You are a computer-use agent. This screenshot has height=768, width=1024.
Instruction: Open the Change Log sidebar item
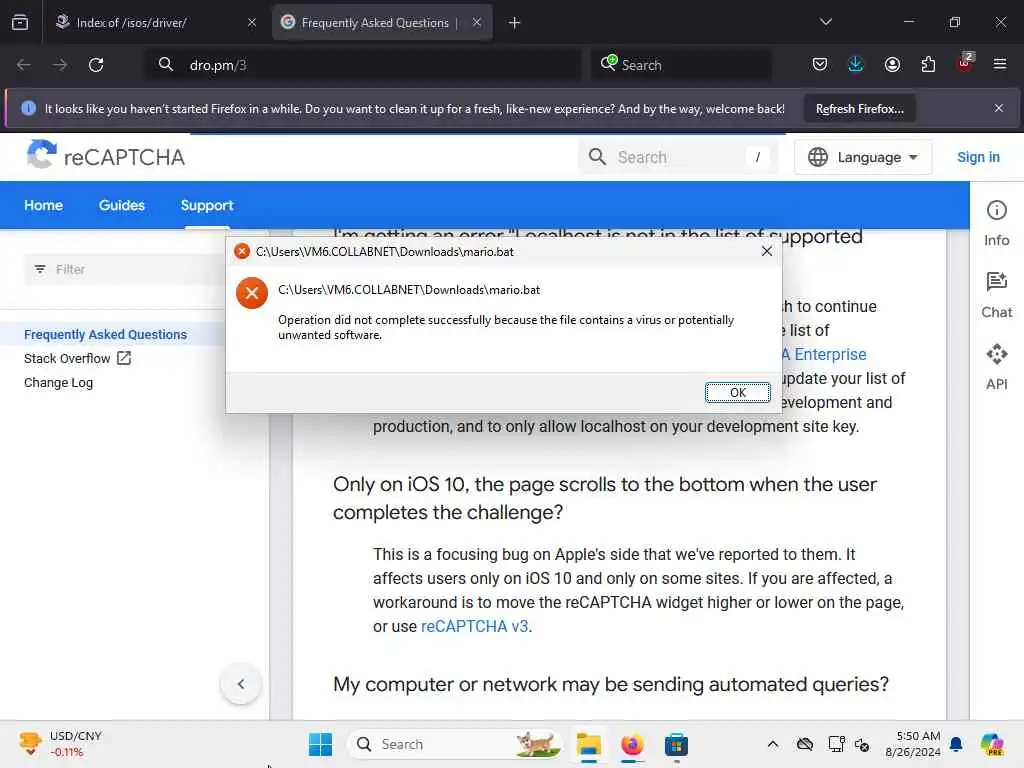pos(58,383)
